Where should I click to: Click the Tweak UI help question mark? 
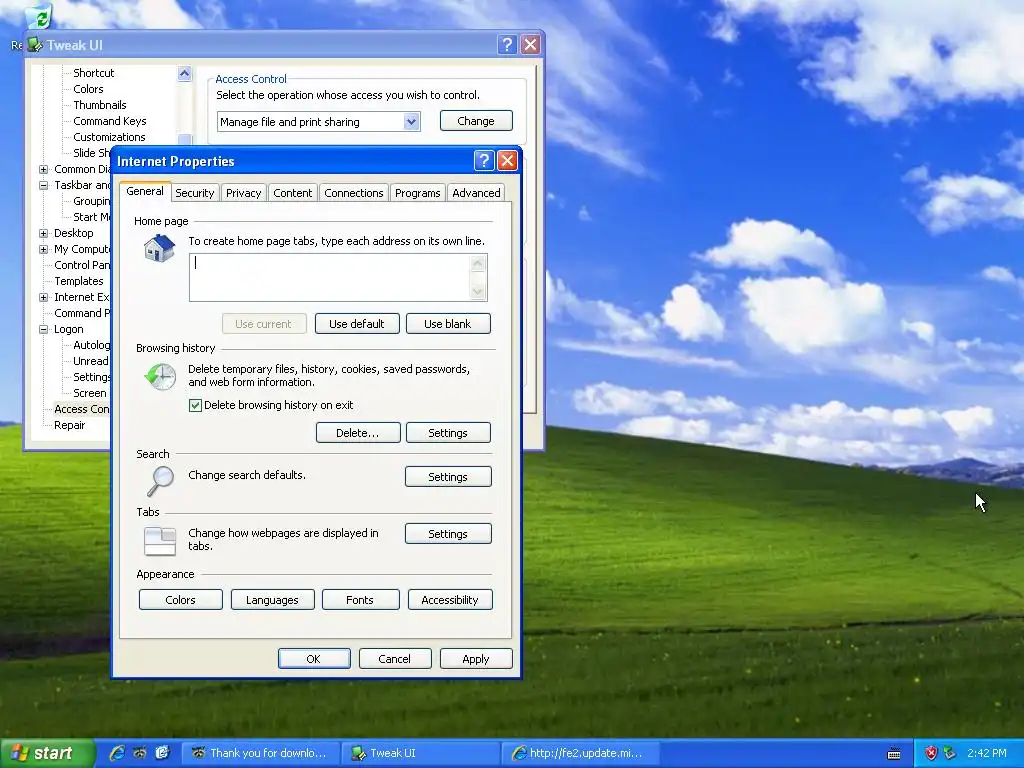pos(507,44)
